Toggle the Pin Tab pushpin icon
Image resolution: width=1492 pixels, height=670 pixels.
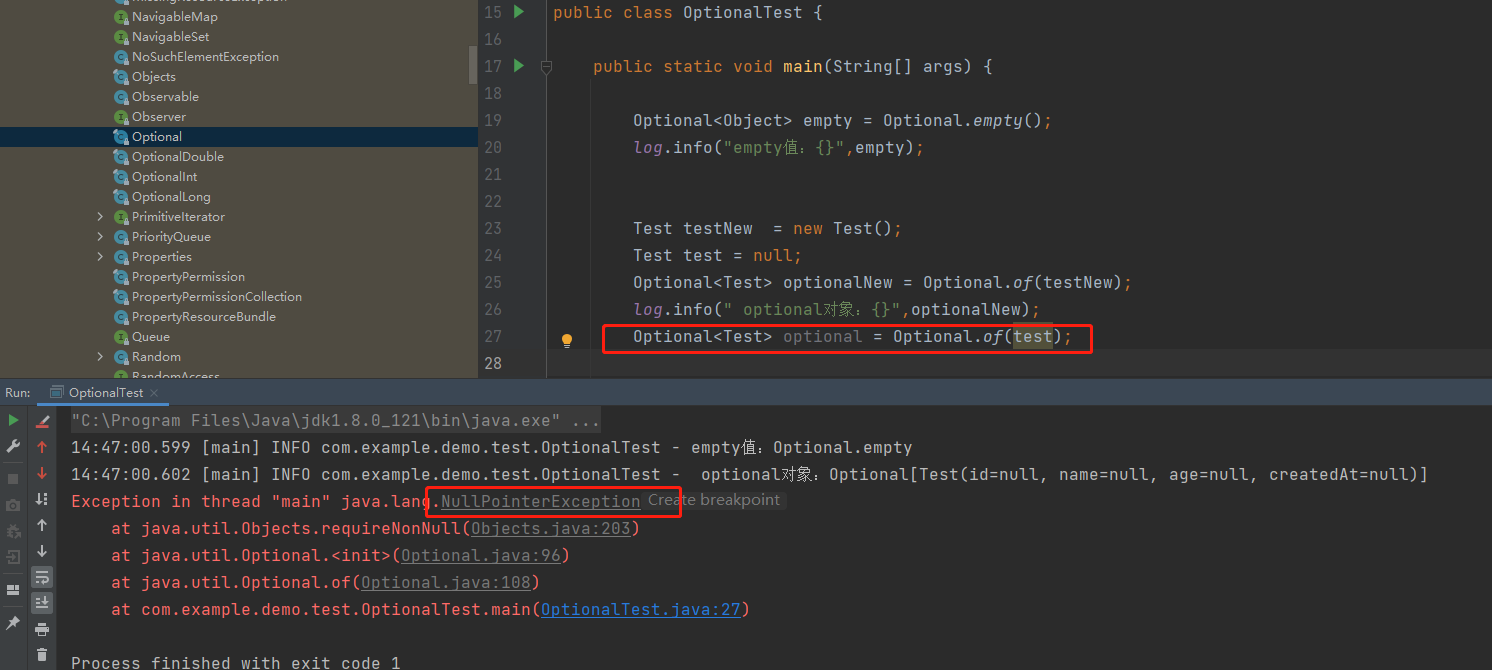13,623
